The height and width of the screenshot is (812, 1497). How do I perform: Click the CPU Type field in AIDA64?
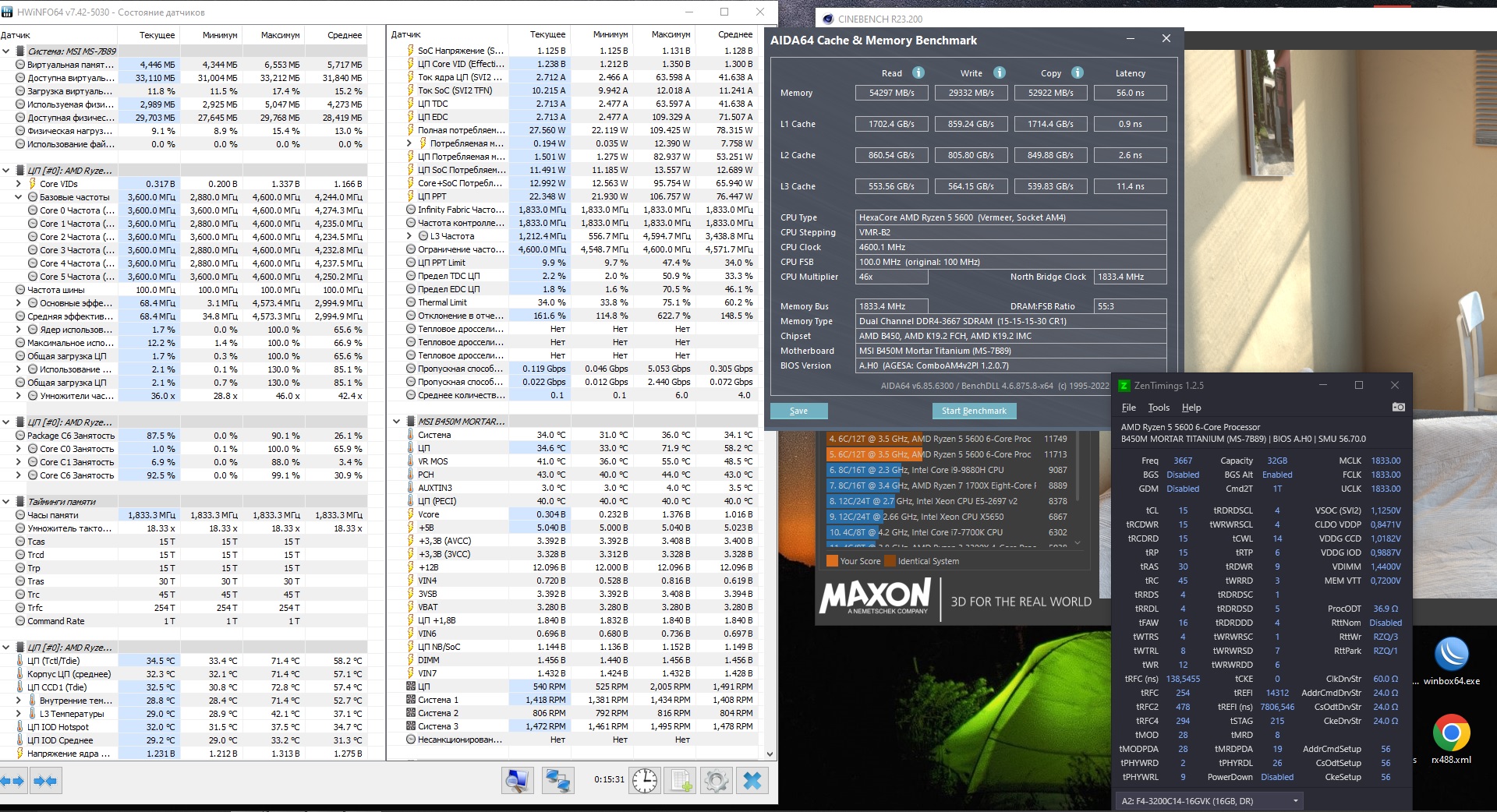coord(1011,217)
